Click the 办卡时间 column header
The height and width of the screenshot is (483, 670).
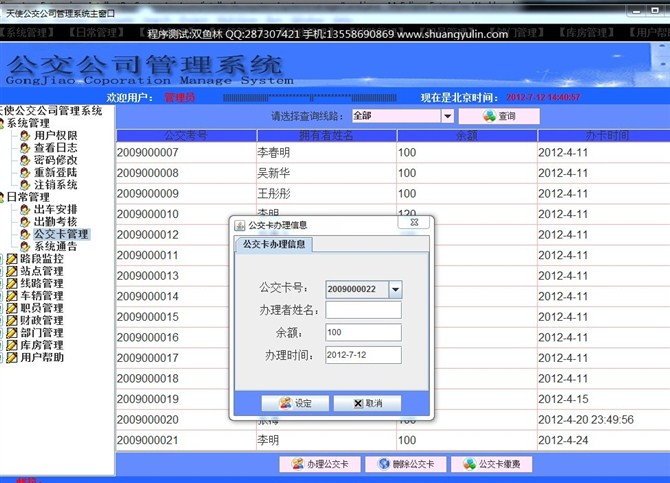pyautogui.click(x=604, y=135)
